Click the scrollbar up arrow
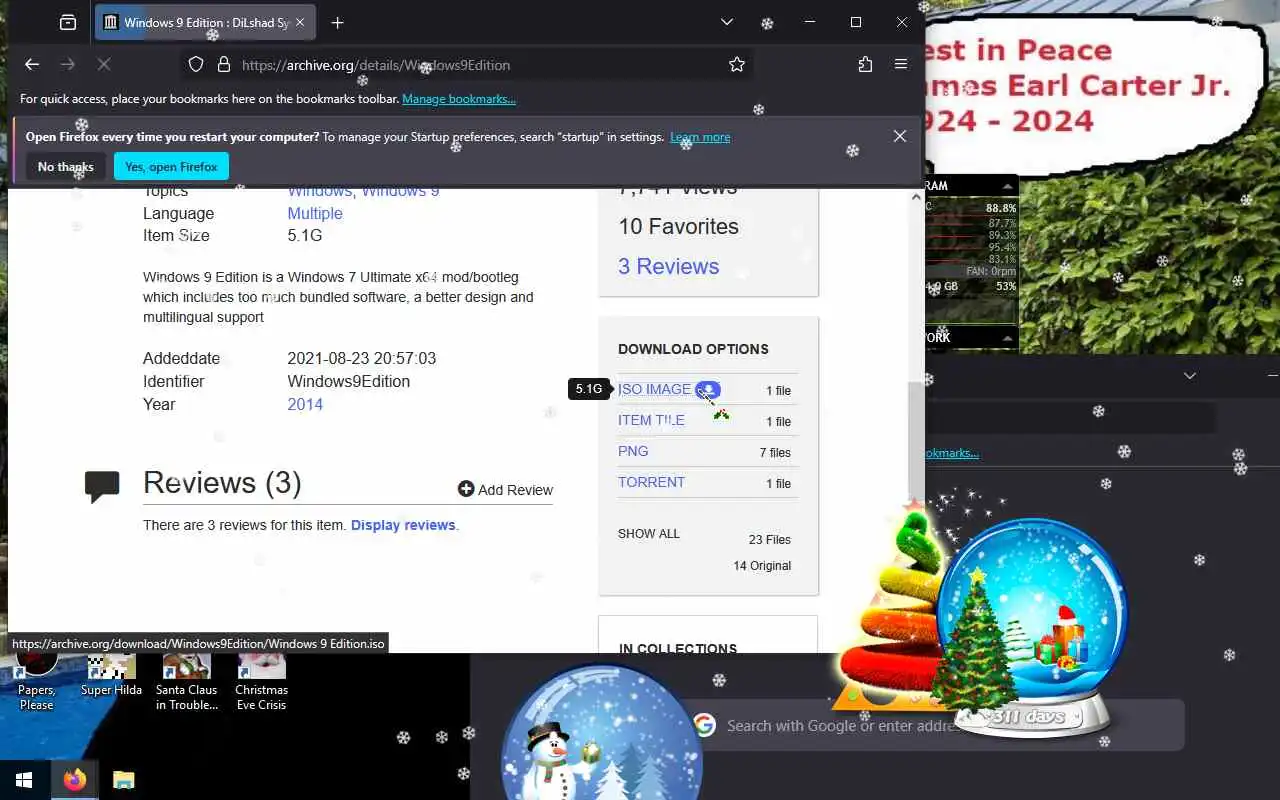 click(x=916, y=197)
